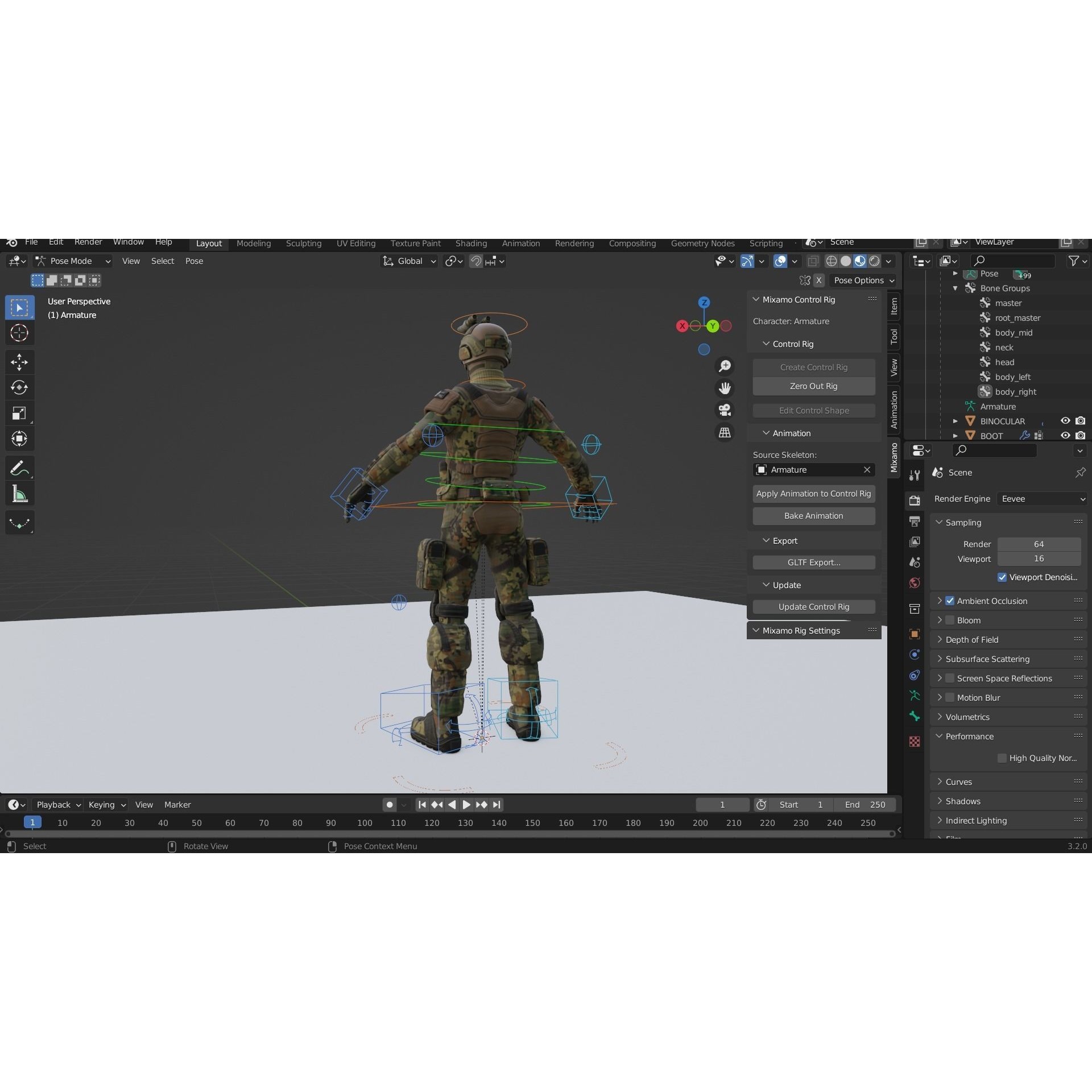
Task: Click the Update Control Rig button
Action: (814, 607)
